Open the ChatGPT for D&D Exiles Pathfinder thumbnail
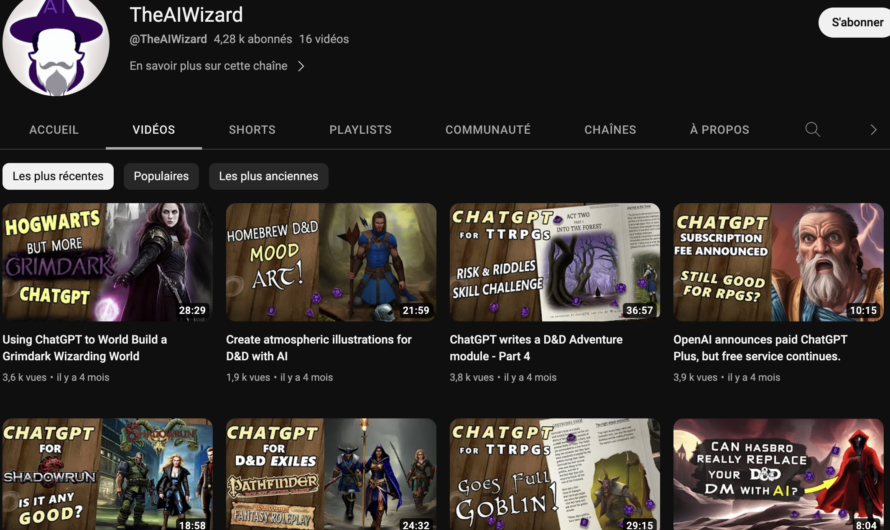Image resolution: width=890 pixels, height=530 pixels. click(331, 474)
